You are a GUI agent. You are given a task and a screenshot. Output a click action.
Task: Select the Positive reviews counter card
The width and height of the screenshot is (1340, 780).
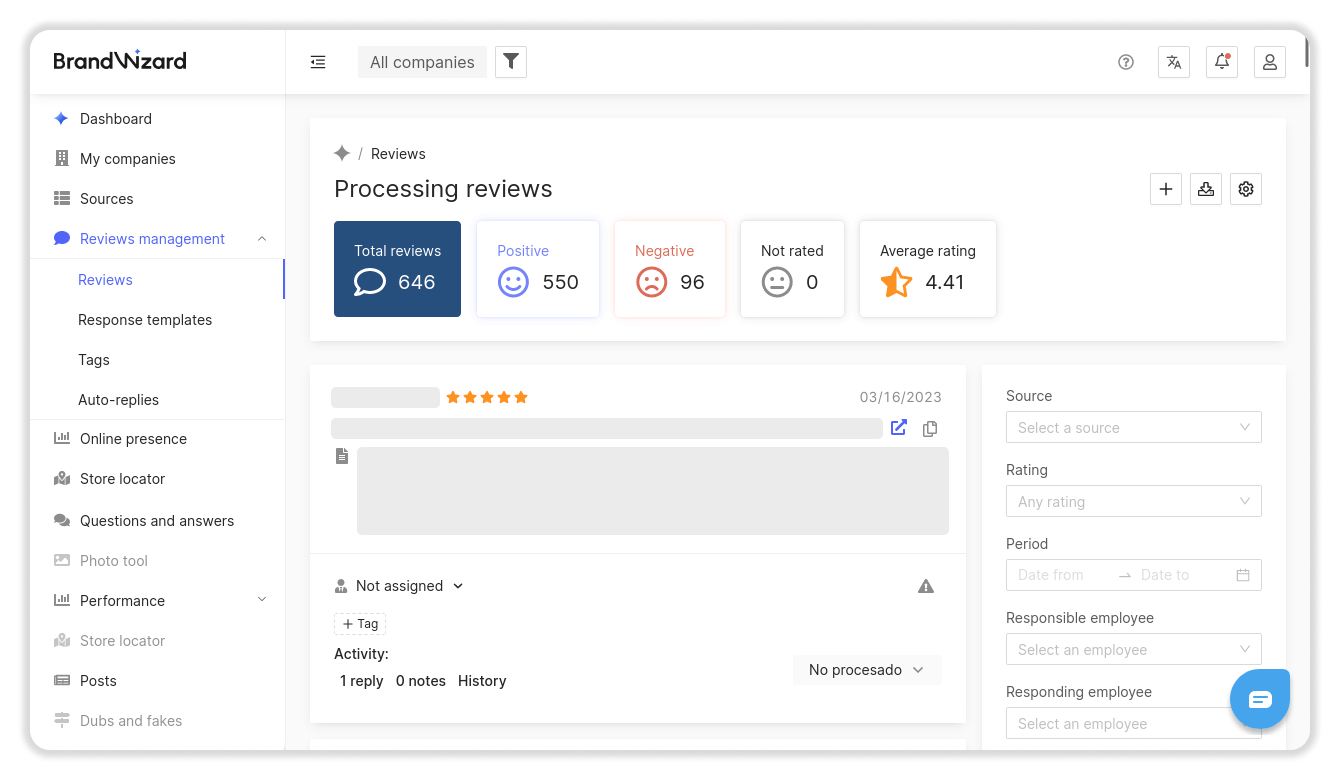click(x=537, y=268)
